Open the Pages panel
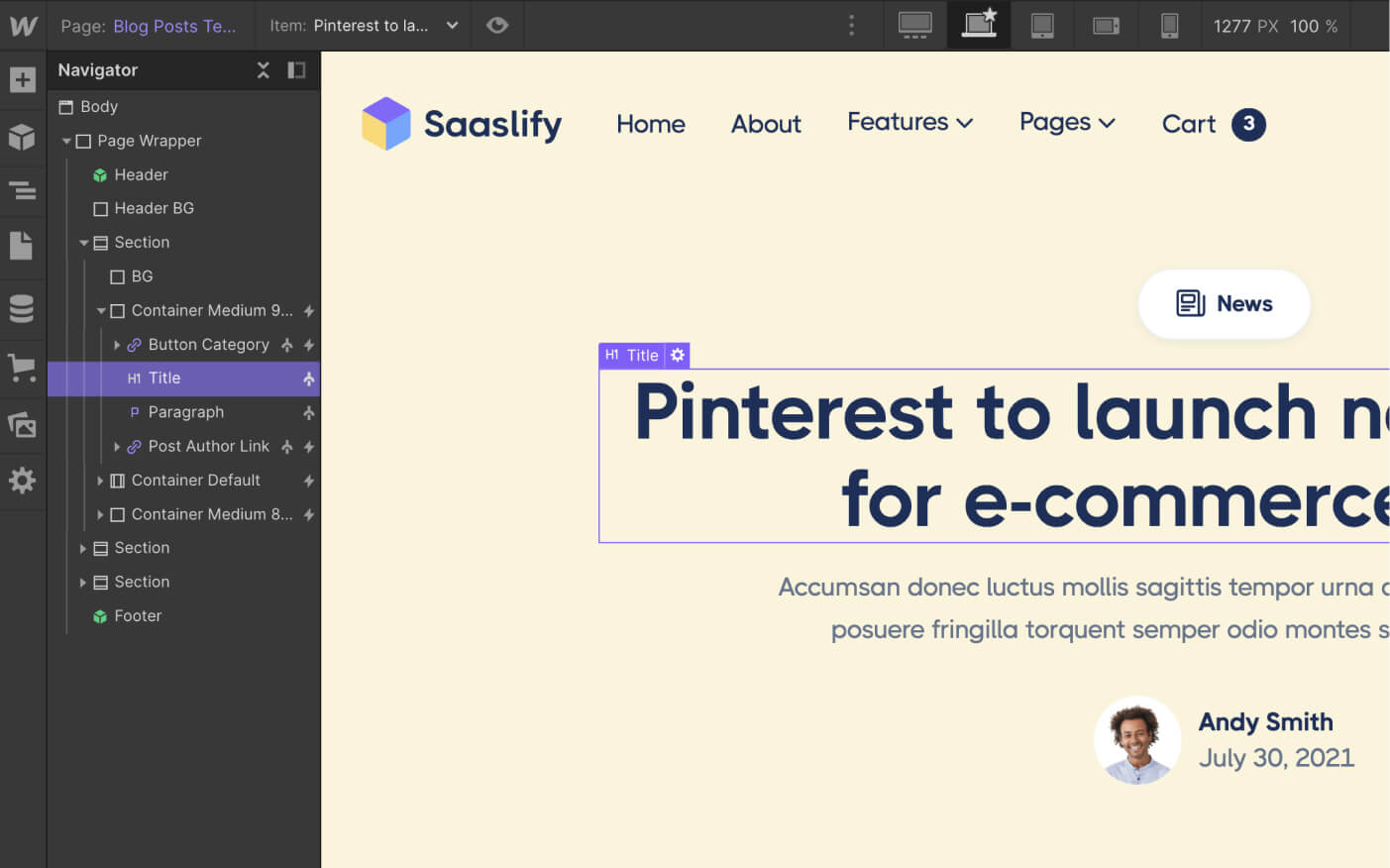The width and height of the screenshot is (1390, 868). 24,245
